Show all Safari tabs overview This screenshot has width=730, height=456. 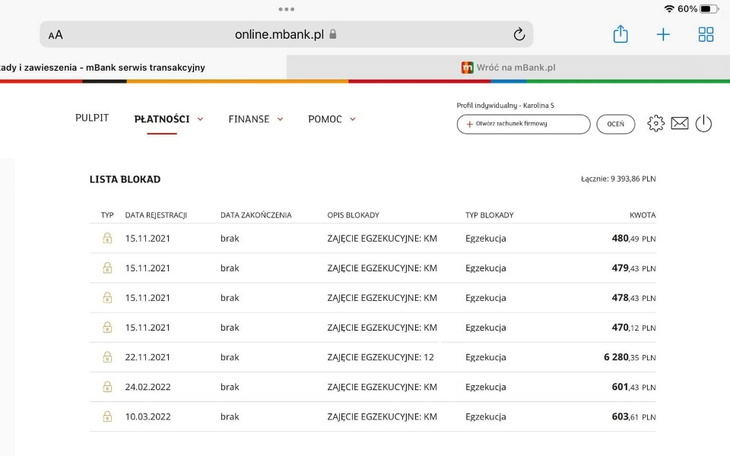click(x=706, y=34)
